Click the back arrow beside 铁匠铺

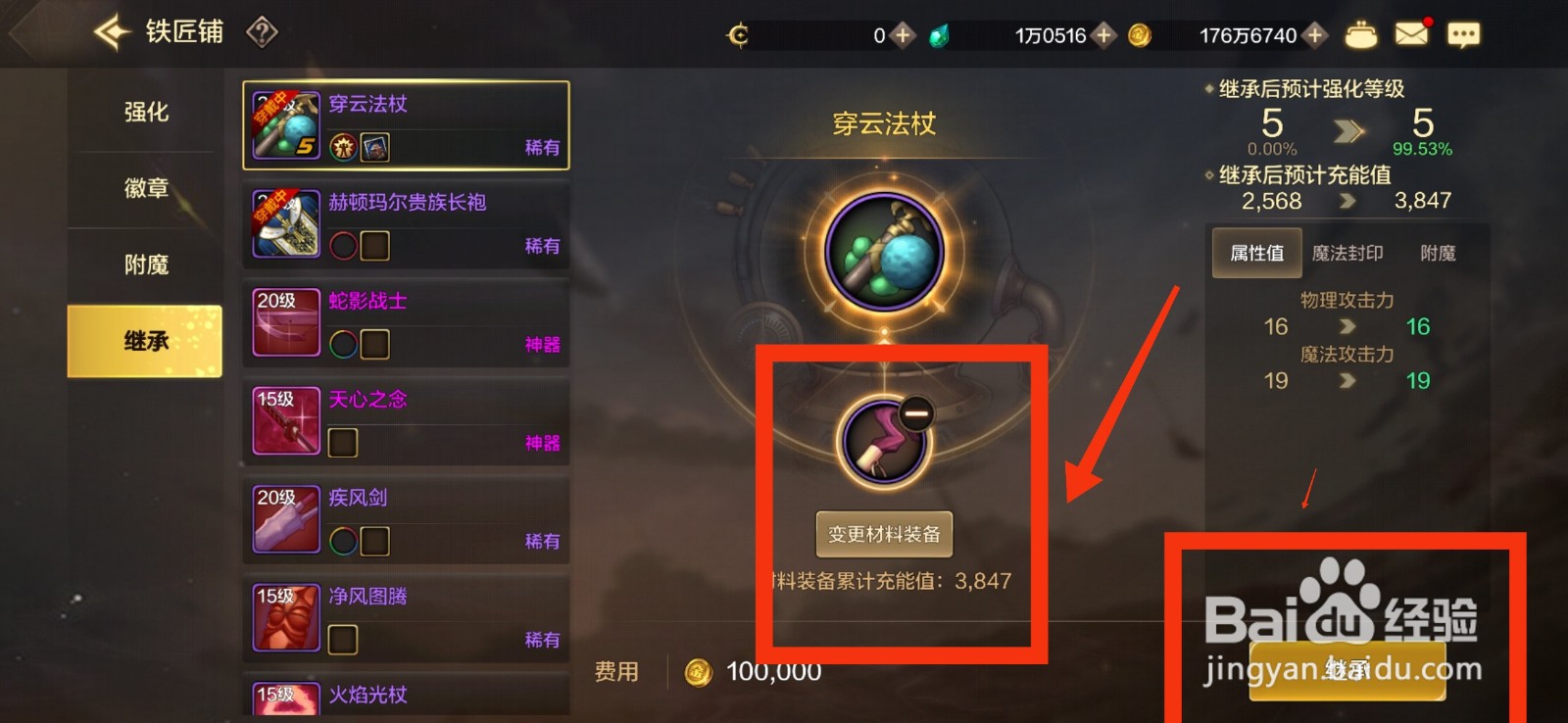112,32
